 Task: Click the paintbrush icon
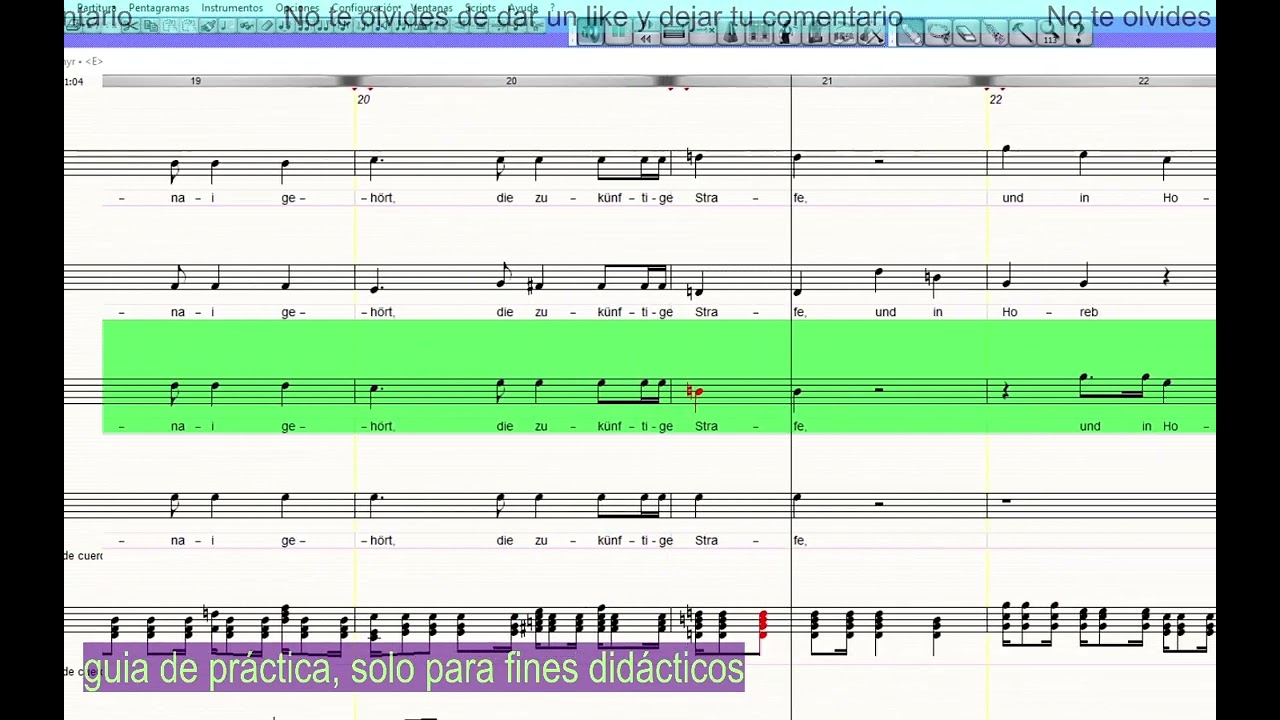pos(207,25)
